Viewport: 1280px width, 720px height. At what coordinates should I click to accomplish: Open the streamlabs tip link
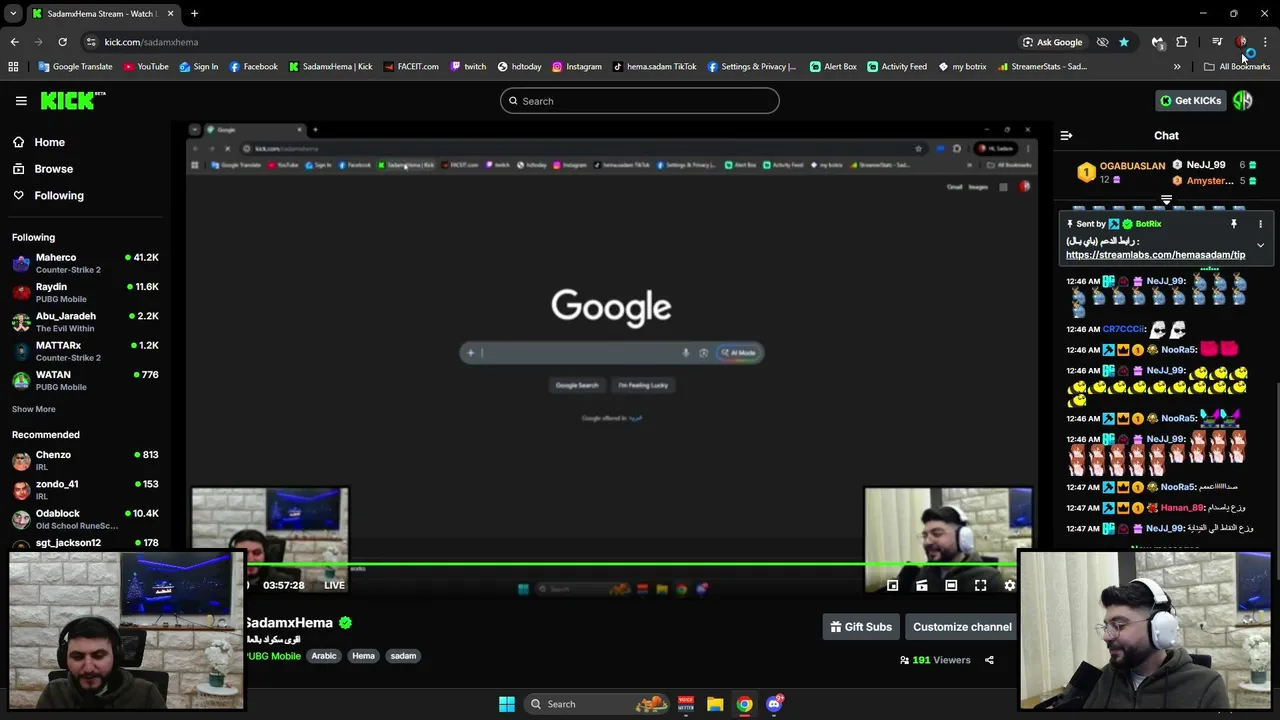click(1155, 255)
